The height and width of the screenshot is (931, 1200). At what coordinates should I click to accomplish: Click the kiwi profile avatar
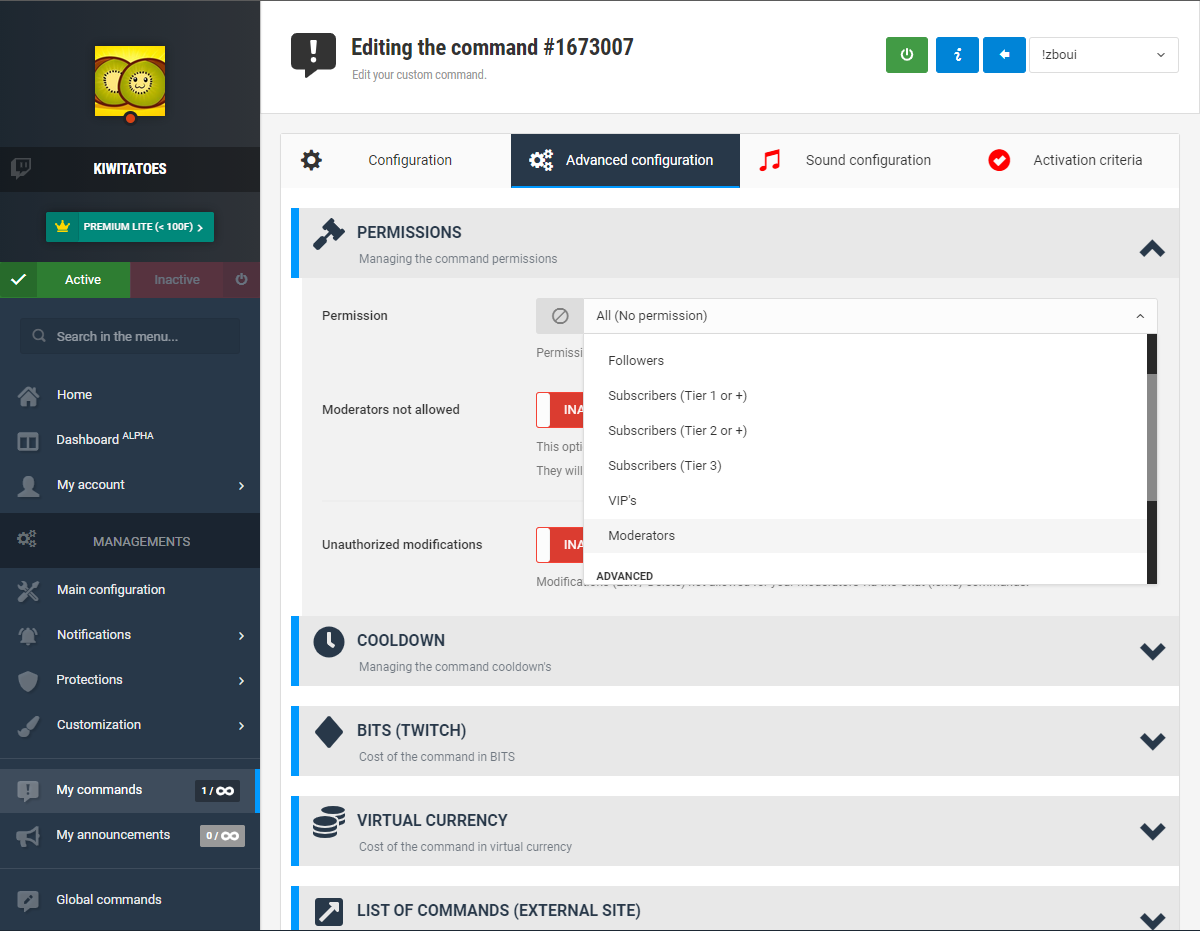[x=130, y=82]
